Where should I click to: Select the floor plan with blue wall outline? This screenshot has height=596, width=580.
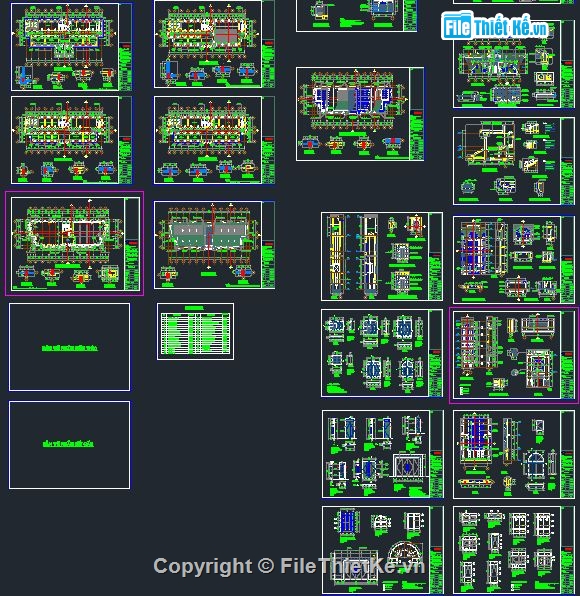click(x=72, y=47)
